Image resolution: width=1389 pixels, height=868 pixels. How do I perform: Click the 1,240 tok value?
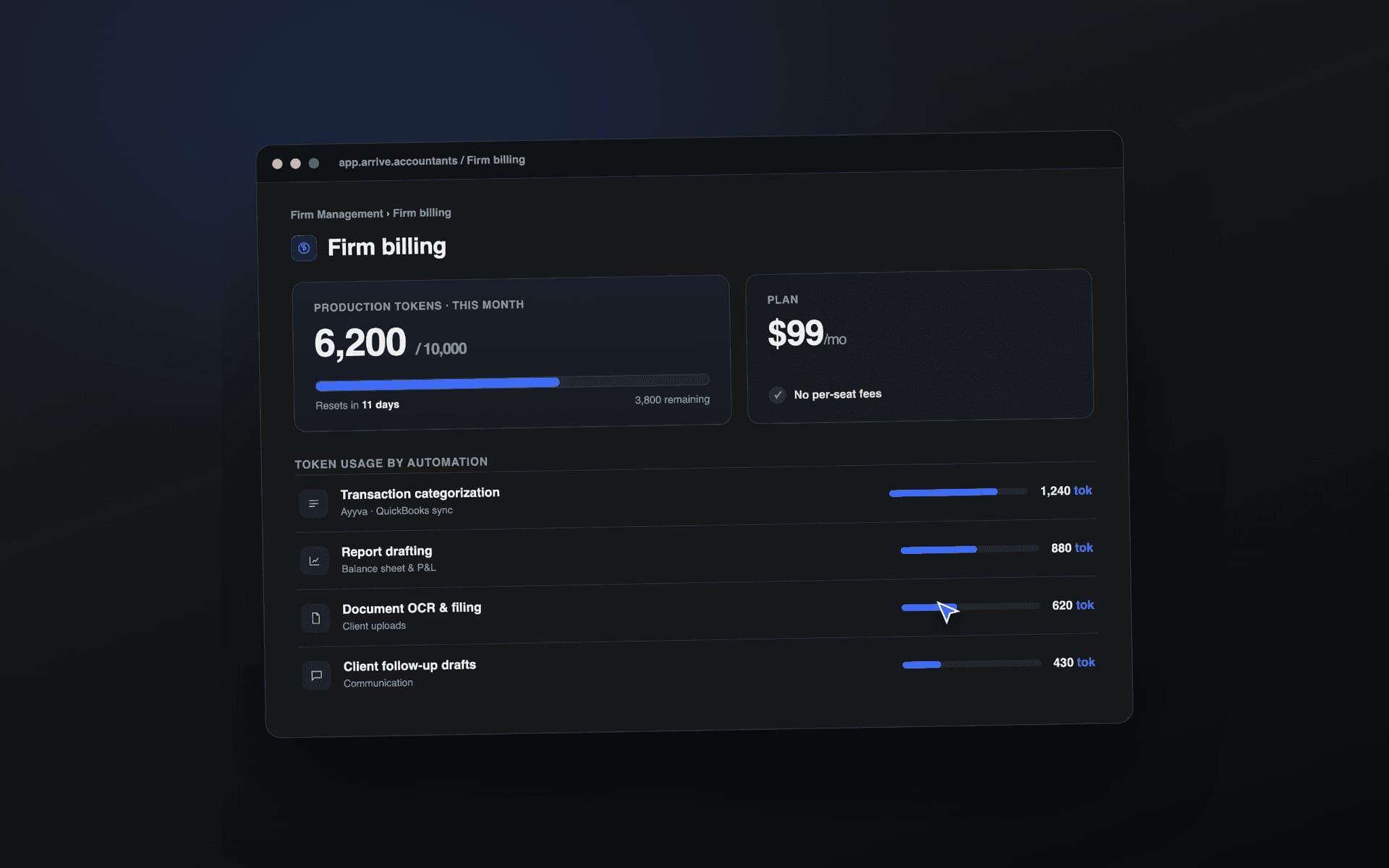click(1066, 490)
